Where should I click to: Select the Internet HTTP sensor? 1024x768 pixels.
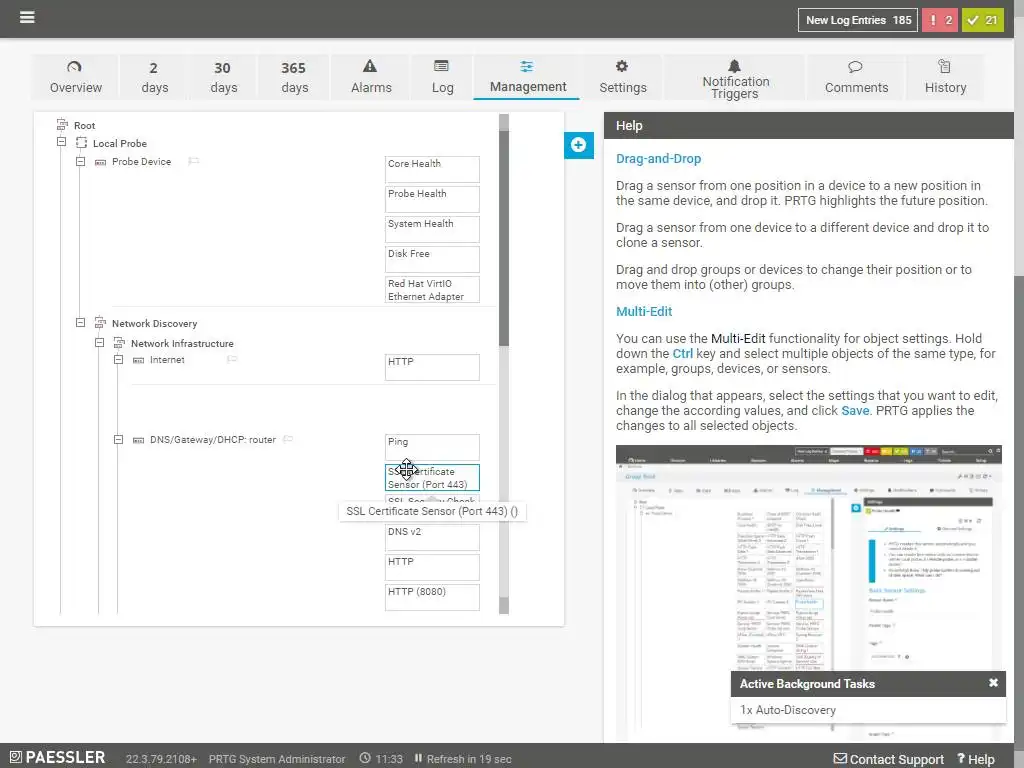pyautogui.click(x=432, y=367)
